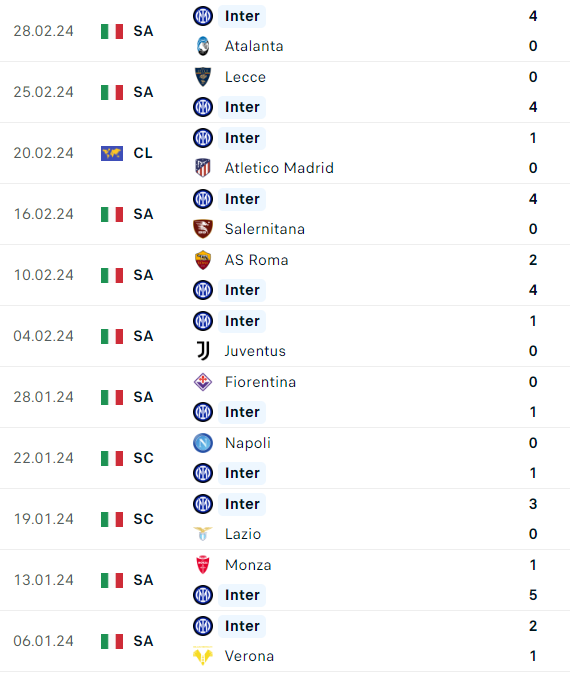The height and width of the screenshot is (673, 570).
Task: Click the SC competition label on 19.01.24
Action: 143,519
